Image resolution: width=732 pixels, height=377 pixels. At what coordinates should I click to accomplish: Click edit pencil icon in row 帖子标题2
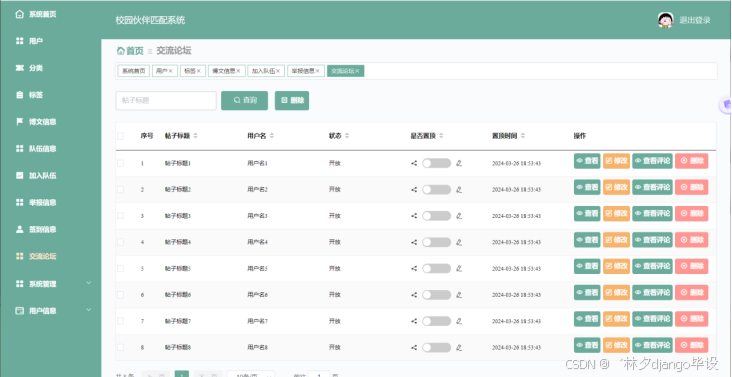[x=459, y=189]
